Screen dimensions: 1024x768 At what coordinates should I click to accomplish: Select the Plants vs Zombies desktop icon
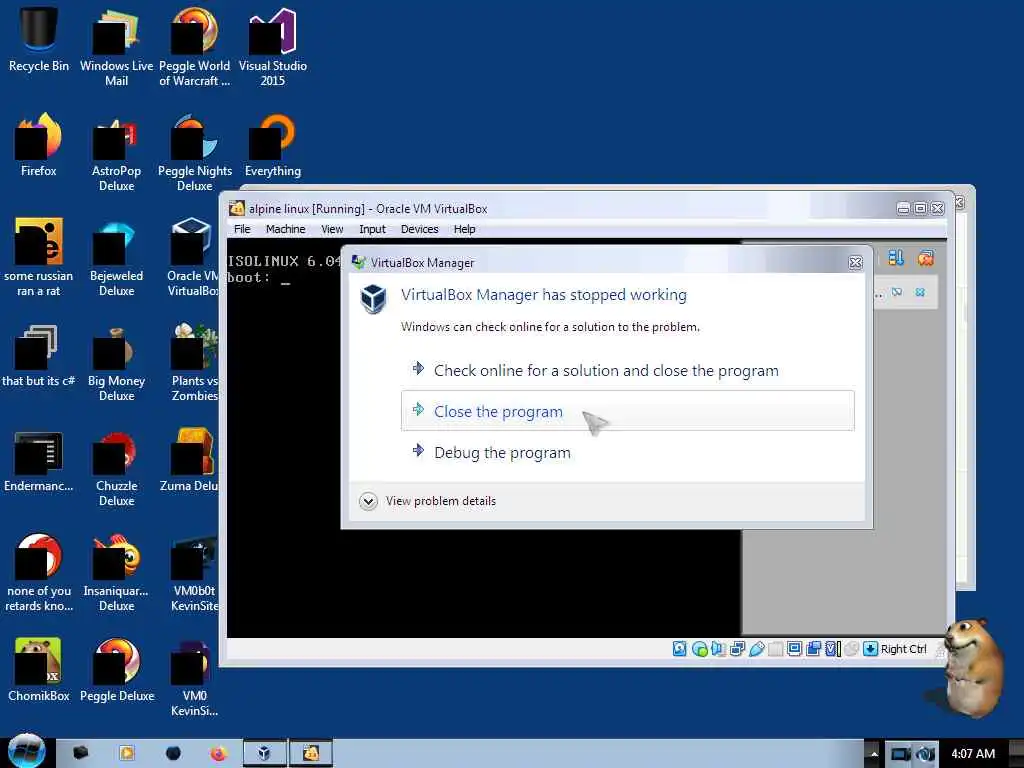click(x=194, y=362)
